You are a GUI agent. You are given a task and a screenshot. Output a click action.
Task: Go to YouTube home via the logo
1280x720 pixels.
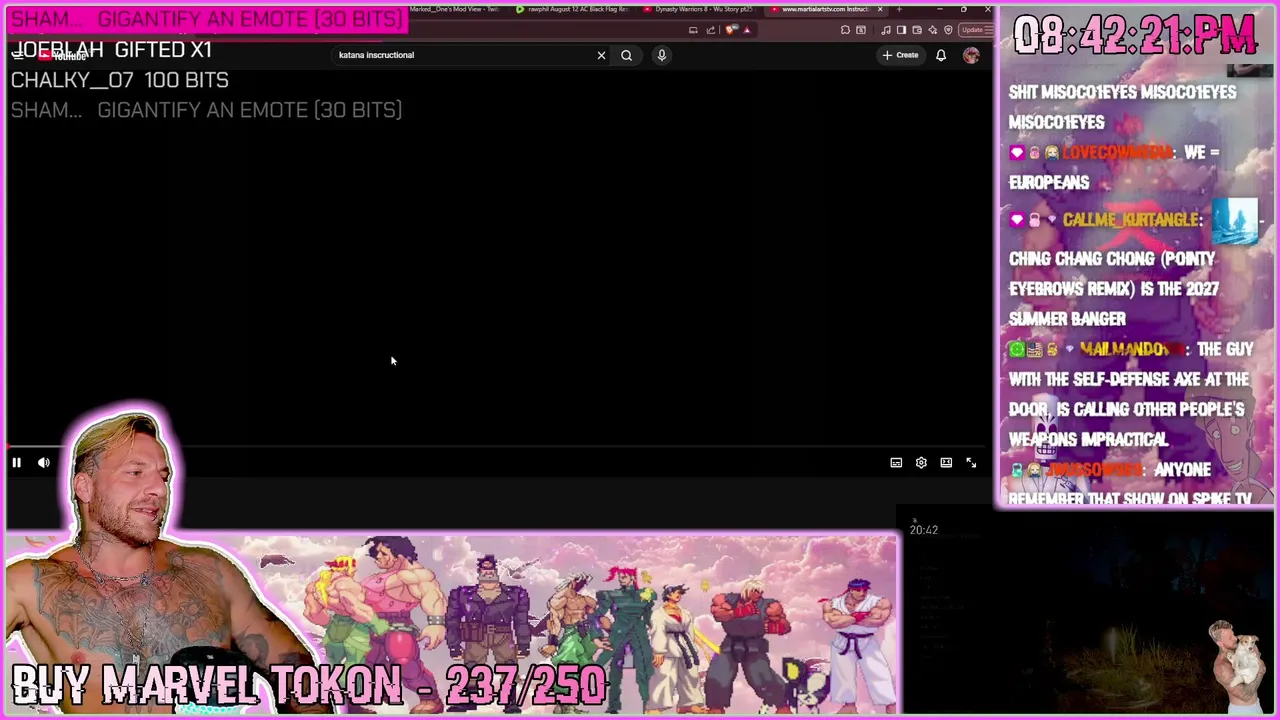62,56
